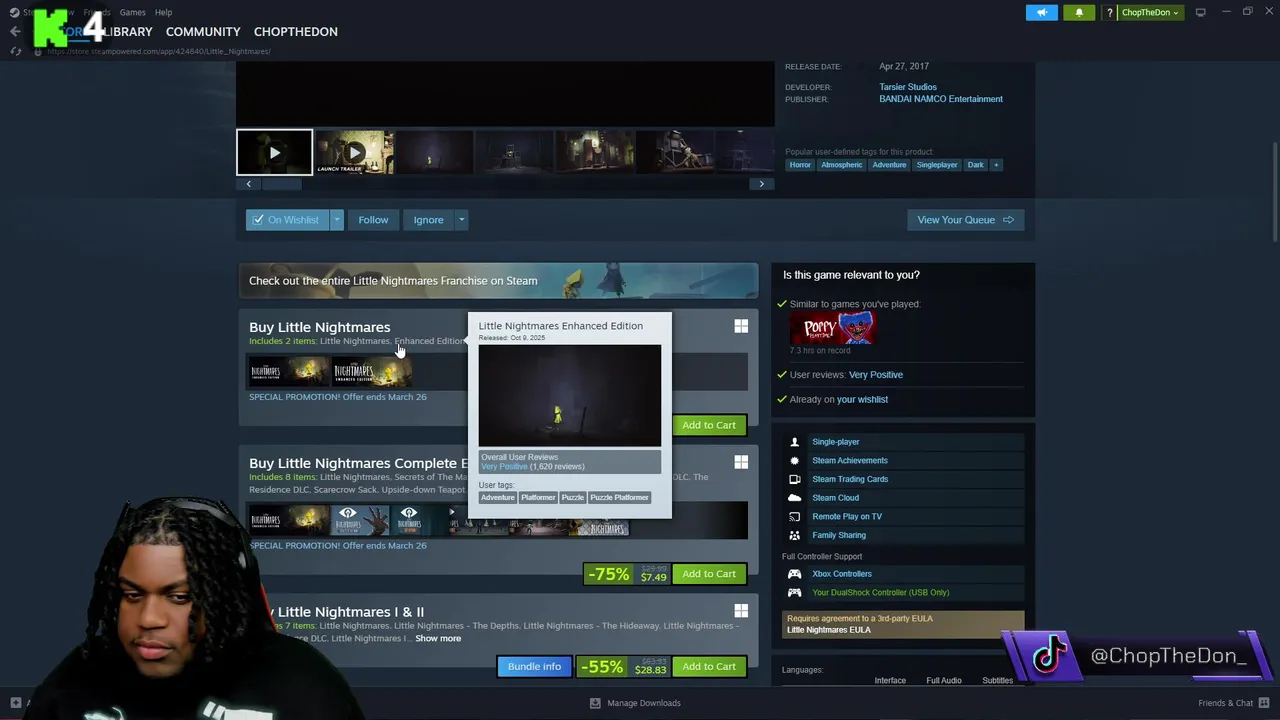The height and width of the screenshot is (720, 1280).
Task: Open the CHOPTHEDON profile tab
Action: click(x=295, y=32)
